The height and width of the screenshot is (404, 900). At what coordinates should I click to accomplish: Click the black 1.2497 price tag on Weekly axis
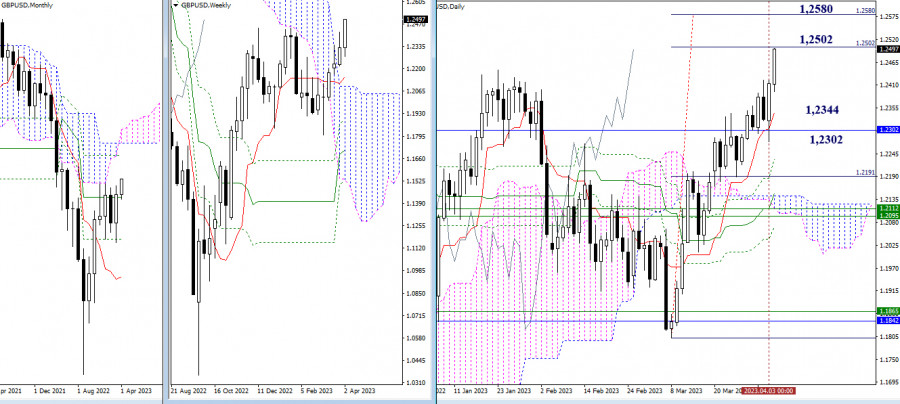[414, 20]
